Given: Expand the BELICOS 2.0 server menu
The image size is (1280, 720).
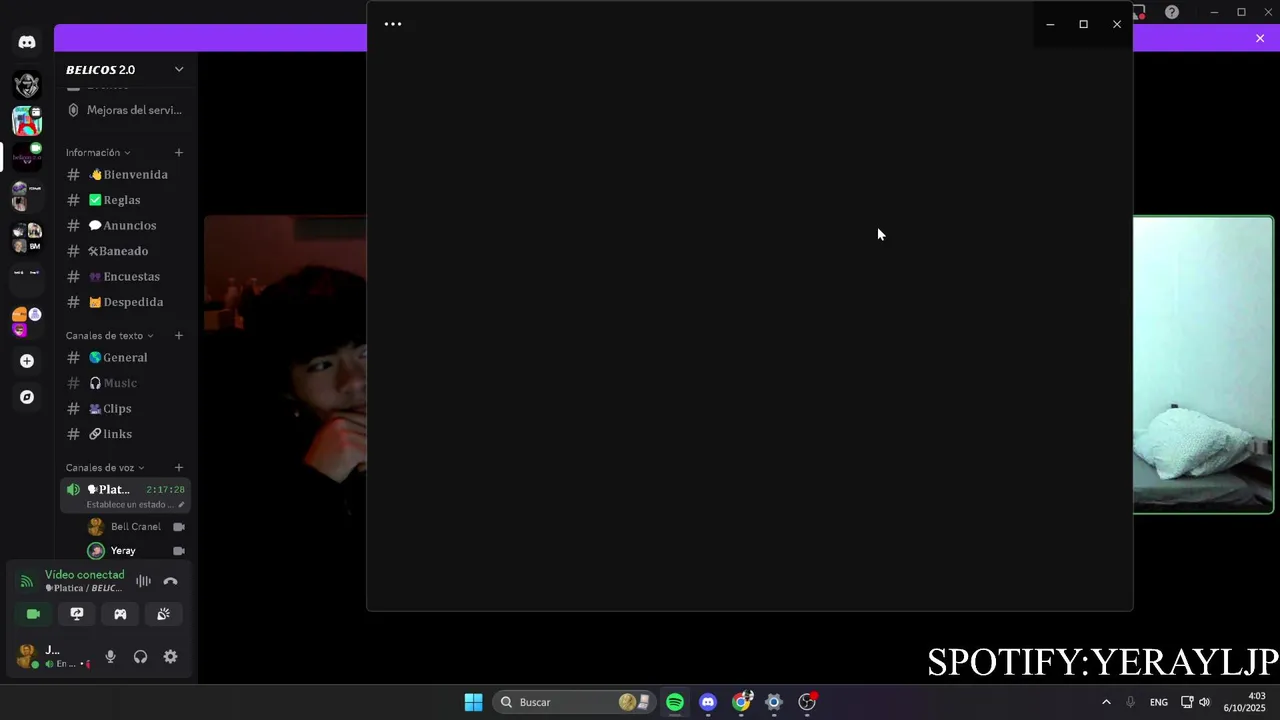Looking at the screenshot, I should point(179,69).
